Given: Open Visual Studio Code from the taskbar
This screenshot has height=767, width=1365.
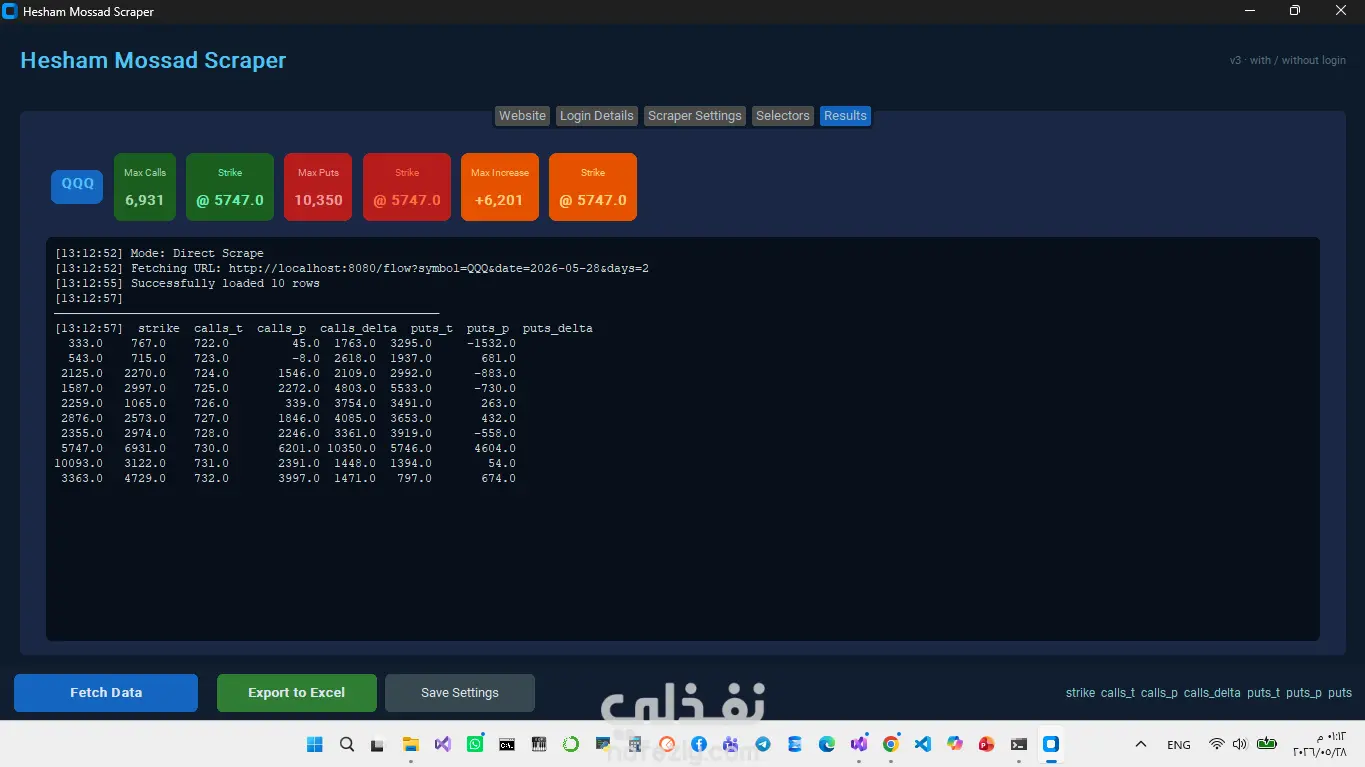Looking at the screenshot, I should click(923, 744).
